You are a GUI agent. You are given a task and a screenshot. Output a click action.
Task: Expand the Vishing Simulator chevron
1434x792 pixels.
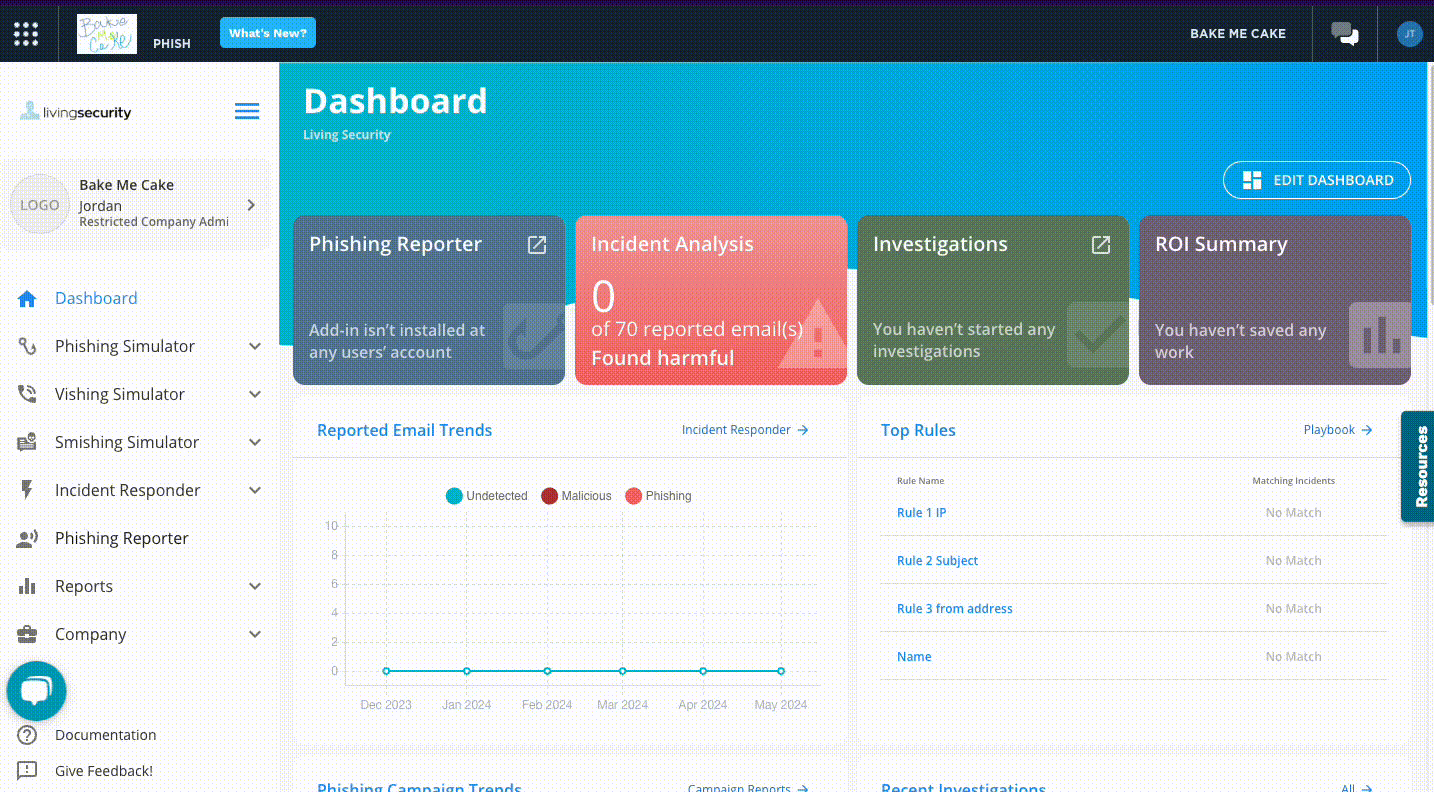255,394
